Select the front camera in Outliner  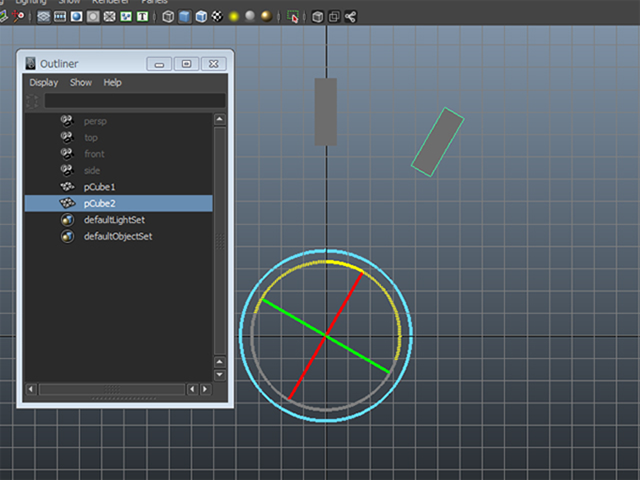pos(118,154)
